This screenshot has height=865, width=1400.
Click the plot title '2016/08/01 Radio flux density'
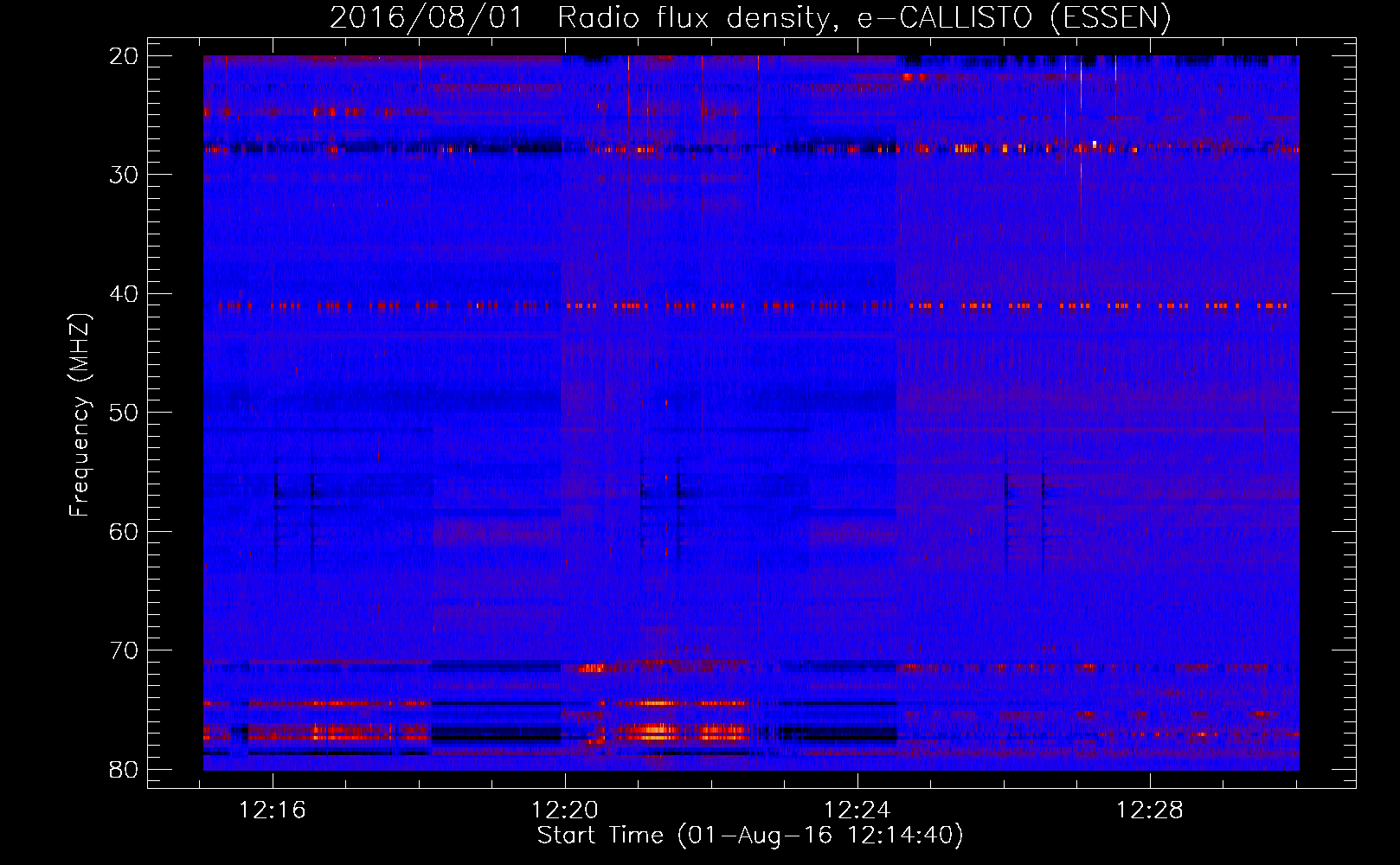pyautogui.click(x=749, y=17)
